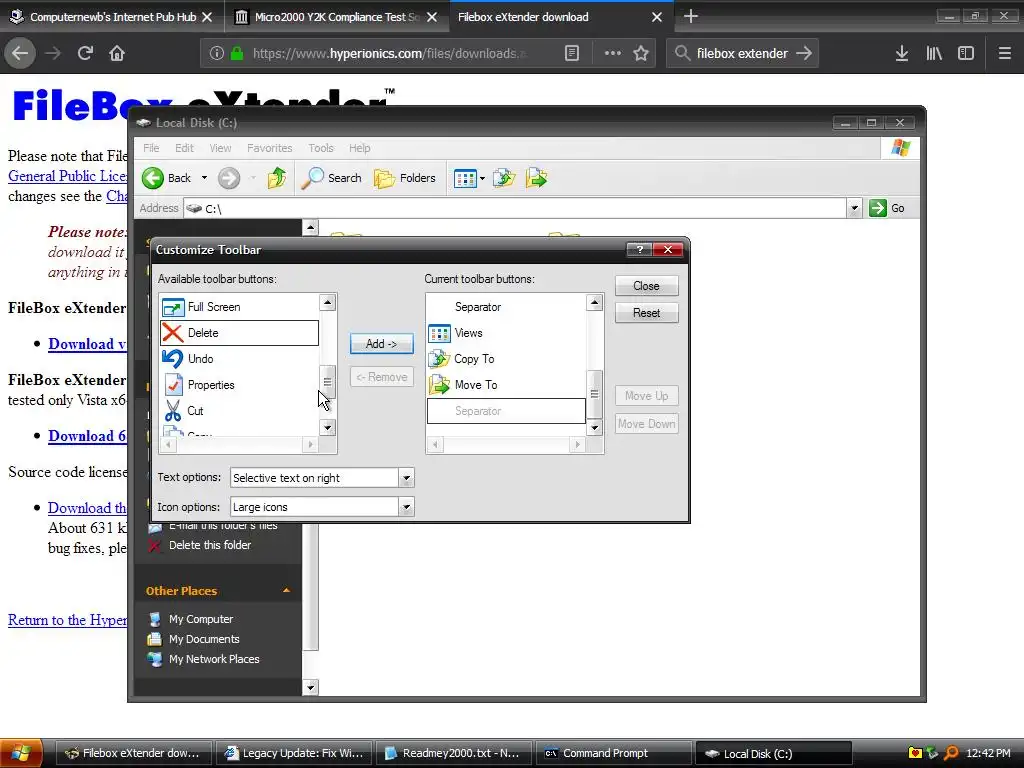Toggle Firefox sidebar icon

click(x=966, y=53)
